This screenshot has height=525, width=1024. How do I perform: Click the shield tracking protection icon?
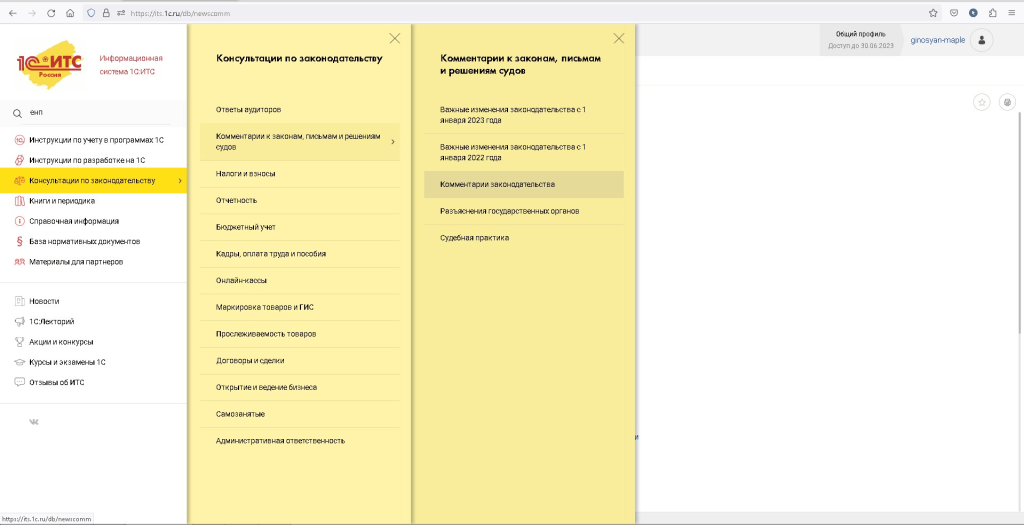tap(91, 12)
